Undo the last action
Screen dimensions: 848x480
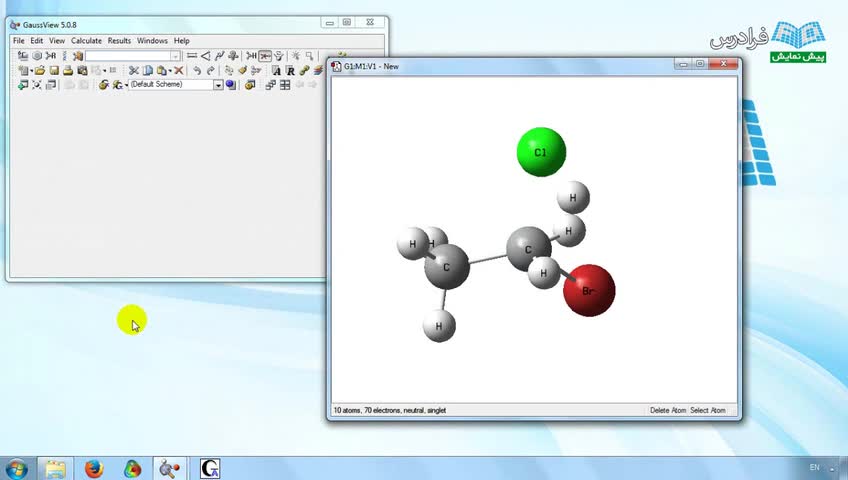pos(197,70)
